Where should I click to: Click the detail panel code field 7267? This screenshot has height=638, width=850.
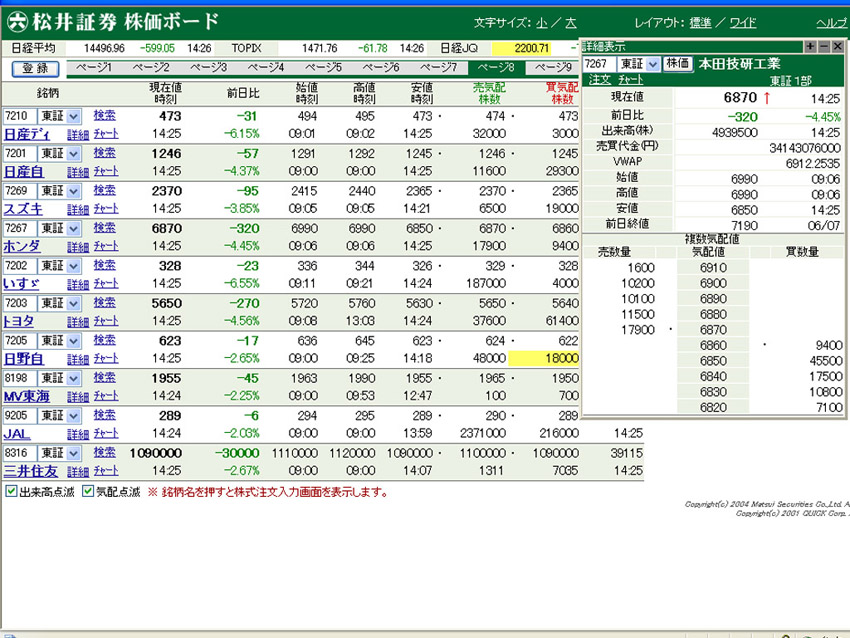[x=600, y=64]
